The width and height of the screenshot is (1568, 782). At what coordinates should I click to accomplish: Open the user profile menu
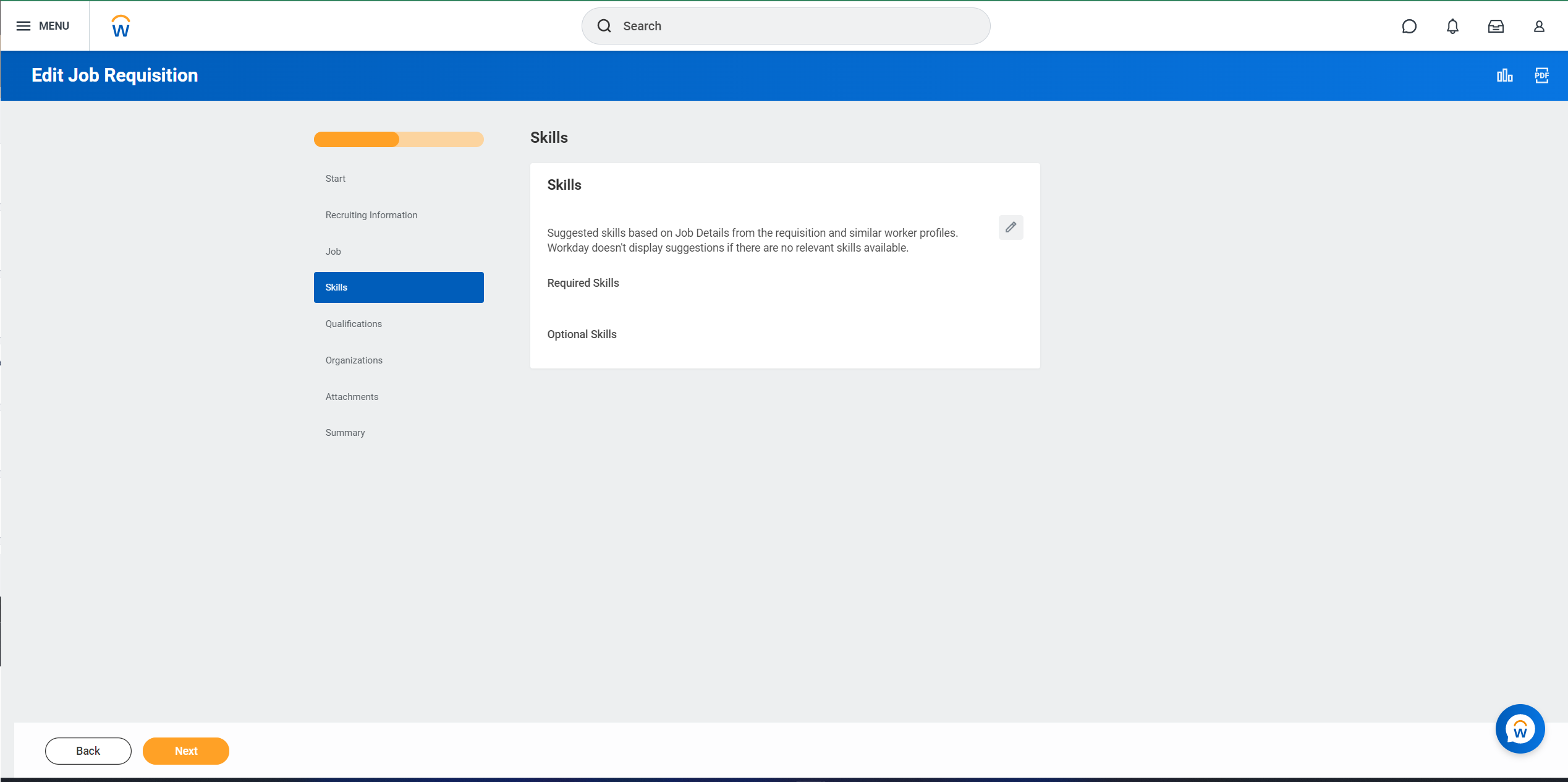(x=1539, y=26)
